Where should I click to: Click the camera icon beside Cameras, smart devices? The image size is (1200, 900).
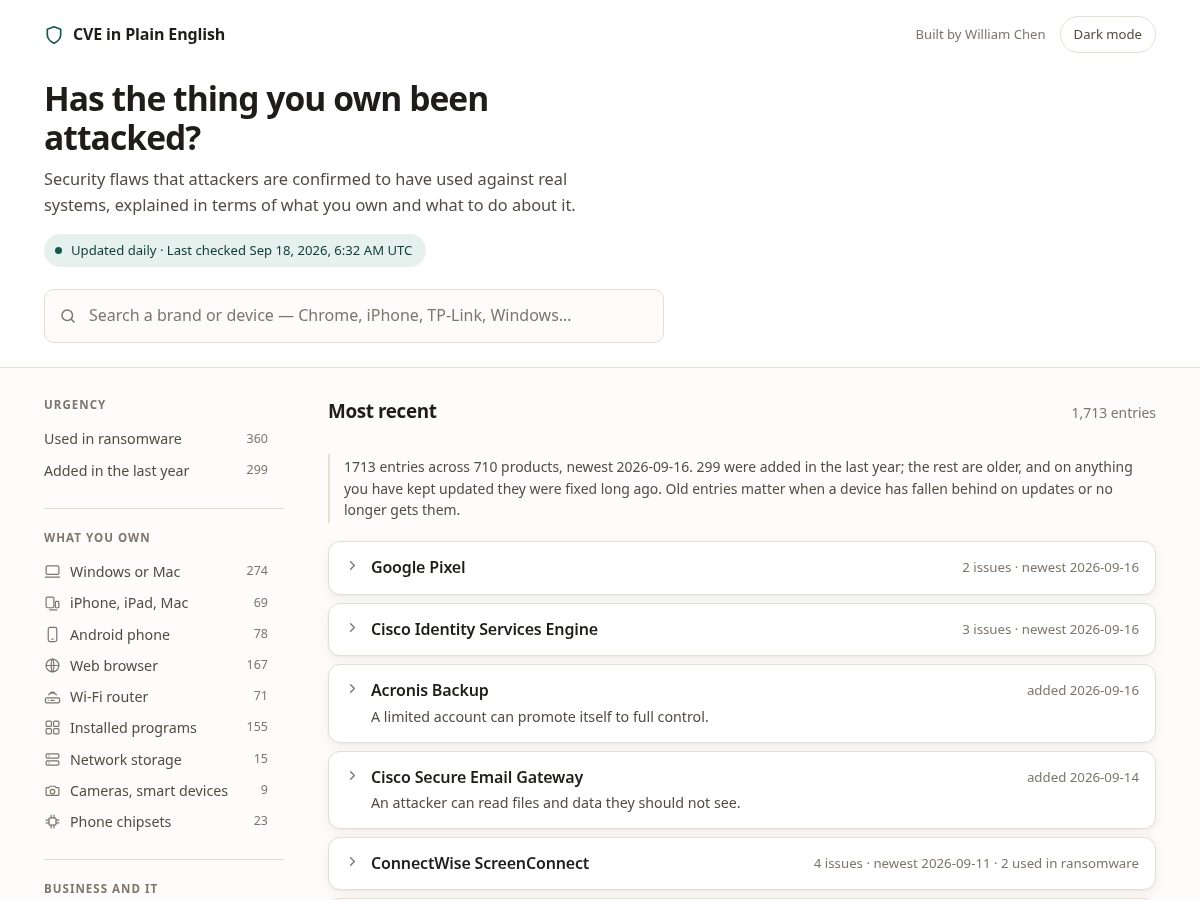tap(52, 791)
